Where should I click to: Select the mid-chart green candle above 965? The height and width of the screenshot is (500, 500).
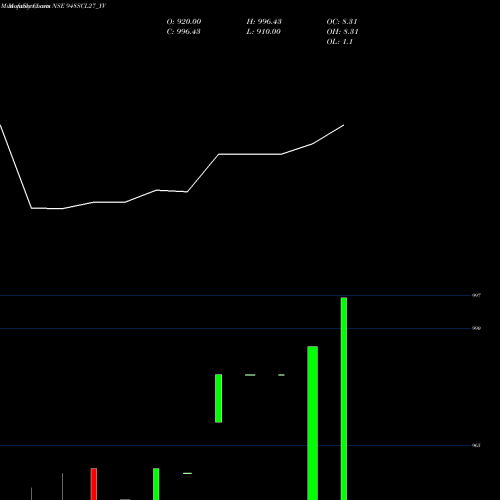click(218, 398)
